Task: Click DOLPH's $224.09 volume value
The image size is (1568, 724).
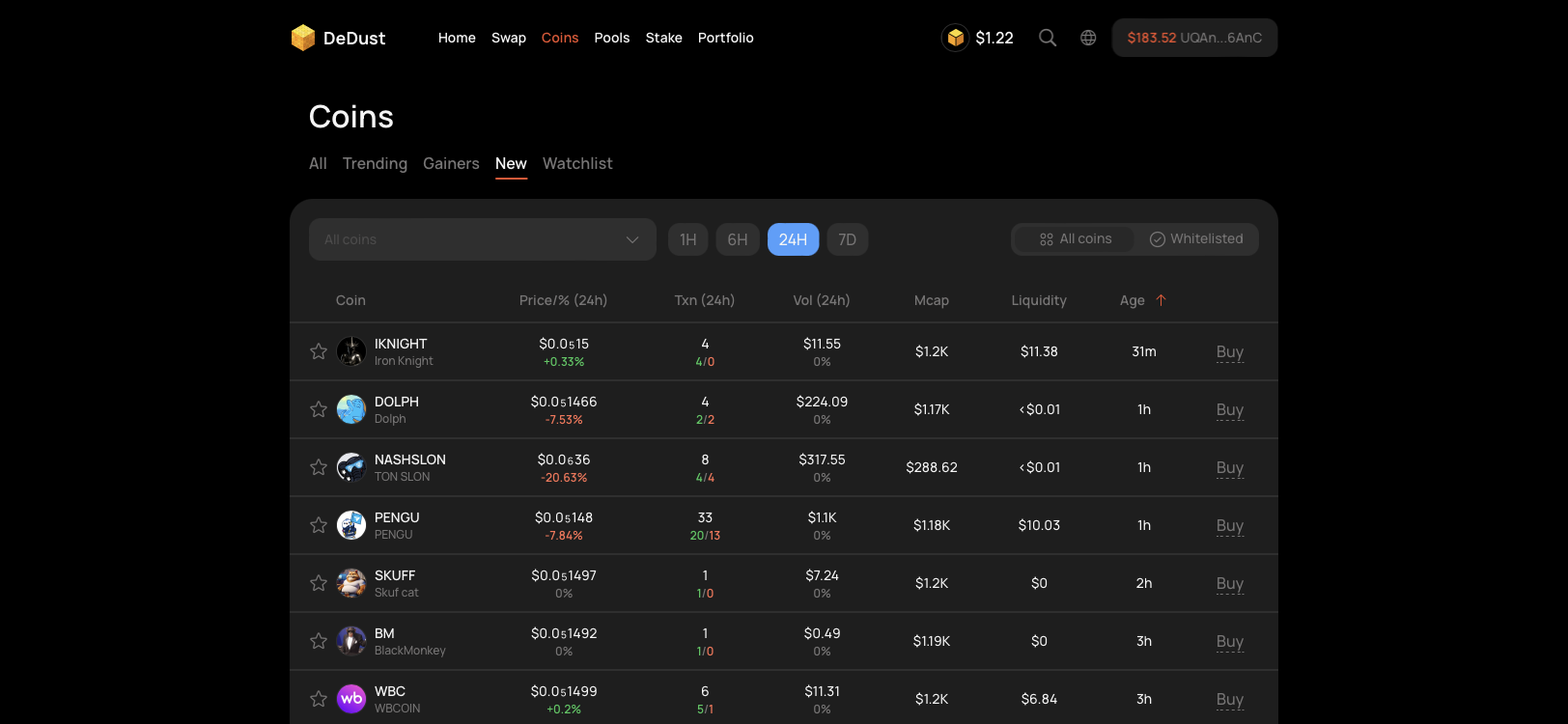Action: pyautogui.click(x=822, y=402)
